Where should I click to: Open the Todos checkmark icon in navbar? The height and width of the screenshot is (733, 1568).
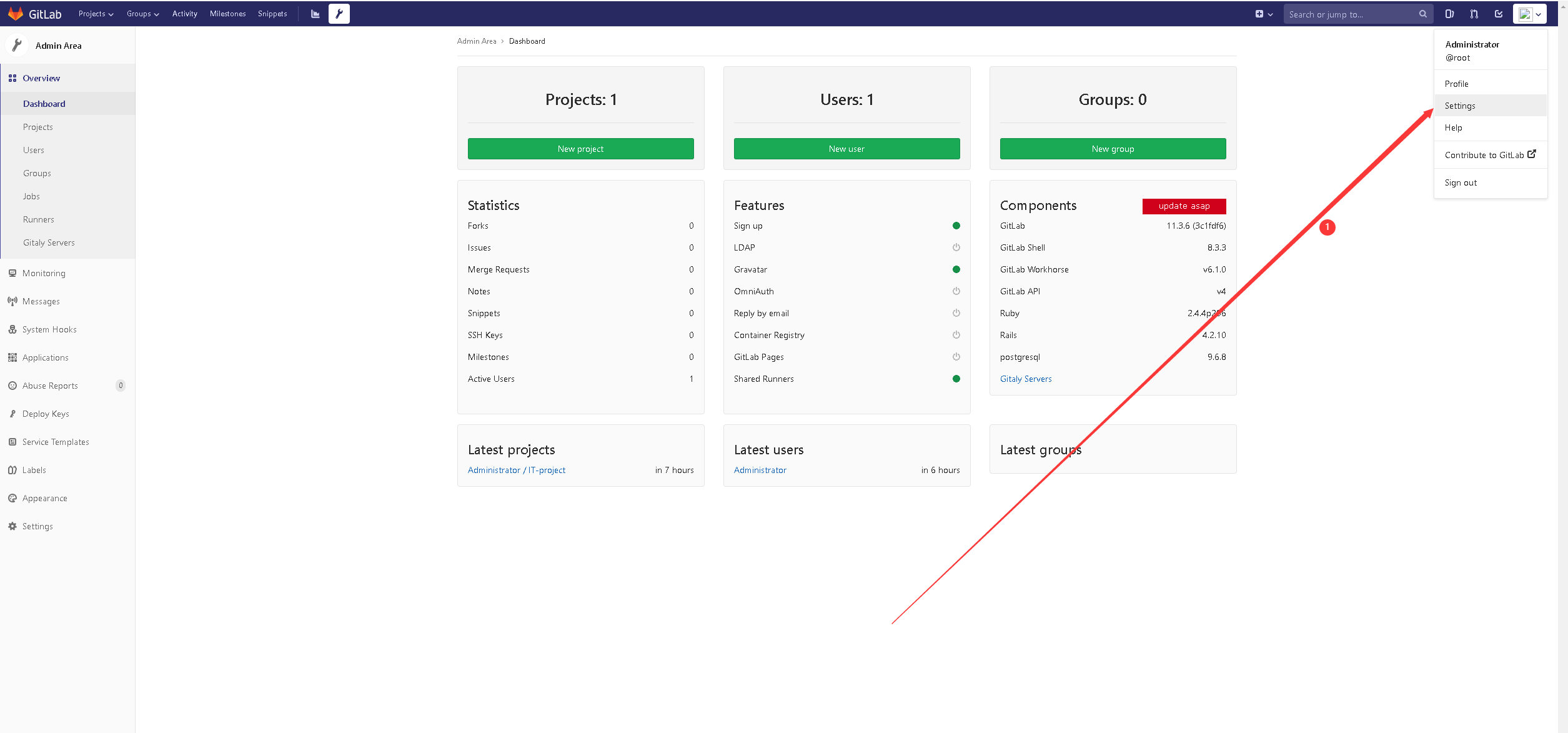[1498, 14]
